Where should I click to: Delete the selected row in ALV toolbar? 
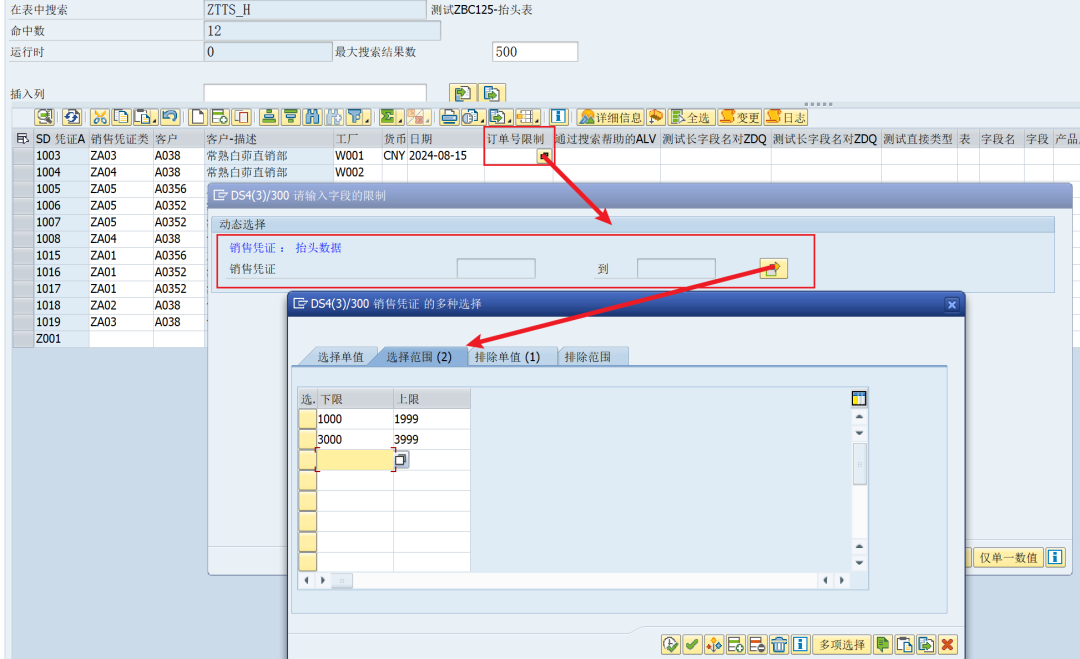[x=241, y=117]
